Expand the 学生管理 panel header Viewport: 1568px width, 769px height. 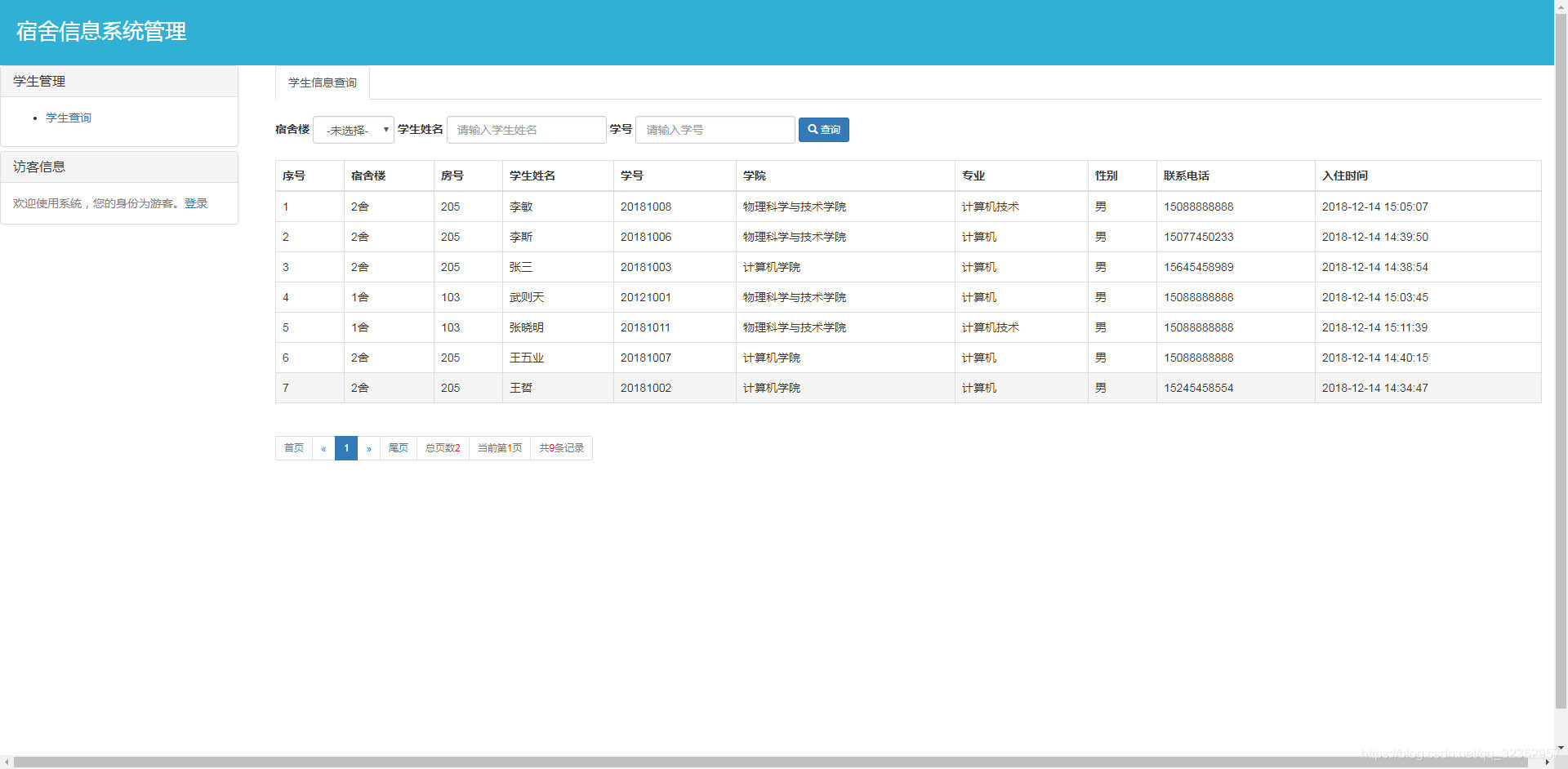(x=119, y=82)
